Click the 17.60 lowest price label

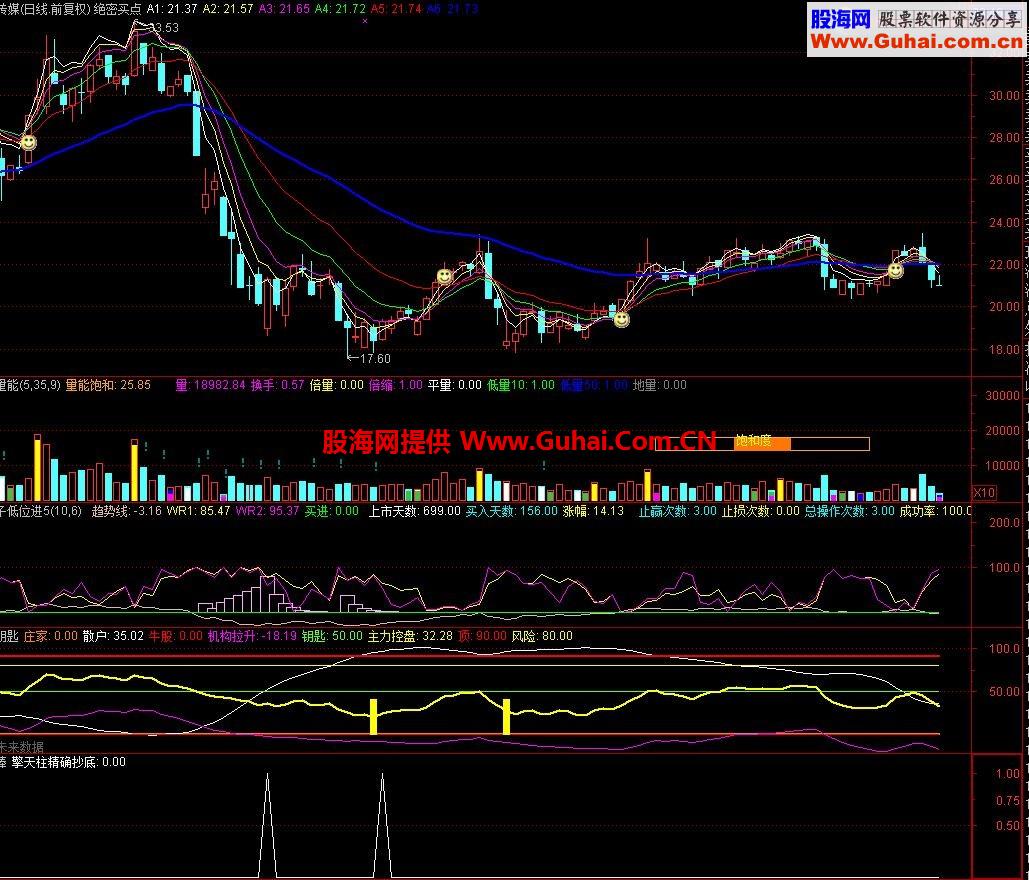[375, 358]
